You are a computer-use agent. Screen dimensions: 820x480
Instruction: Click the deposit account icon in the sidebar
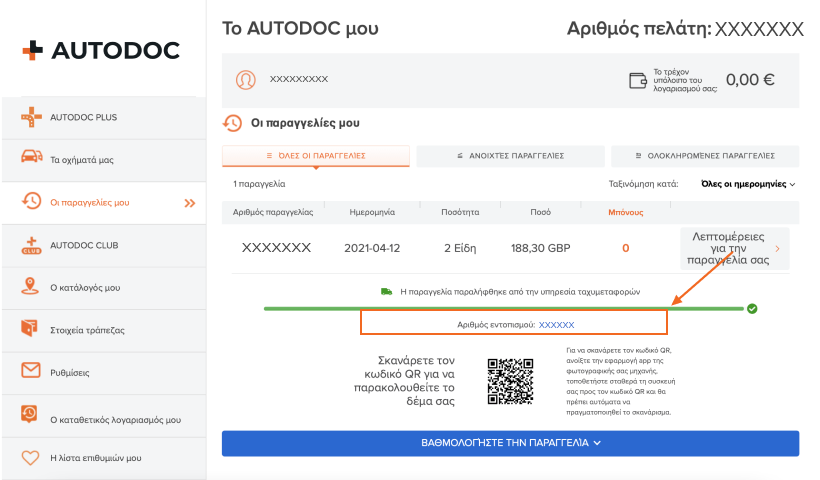[29, 414]
